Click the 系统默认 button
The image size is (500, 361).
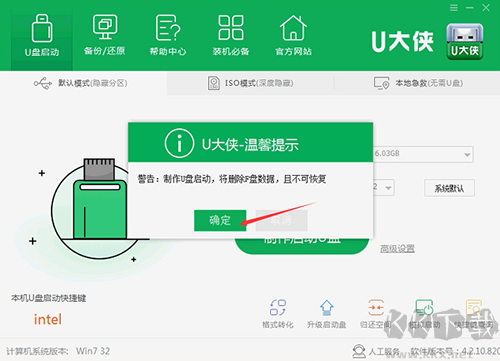coord(449,188)
